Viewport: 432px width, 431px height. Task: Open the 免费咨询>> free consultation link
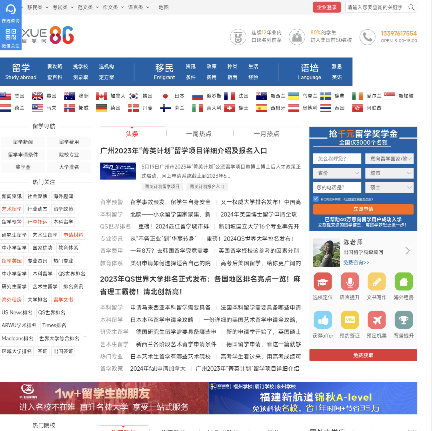tap(356, 263)
